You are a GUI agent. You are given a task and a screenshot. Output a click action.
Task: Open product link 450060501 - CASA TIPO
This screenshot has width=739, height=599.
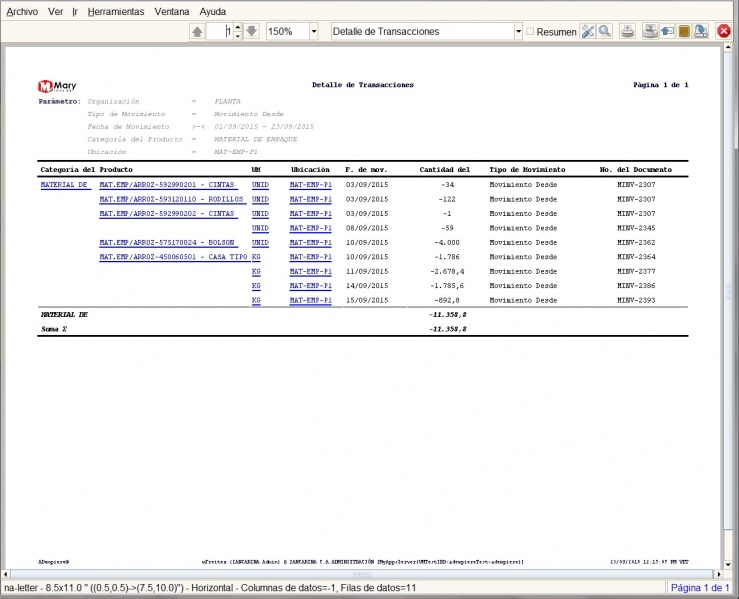[x=173, y=257]
